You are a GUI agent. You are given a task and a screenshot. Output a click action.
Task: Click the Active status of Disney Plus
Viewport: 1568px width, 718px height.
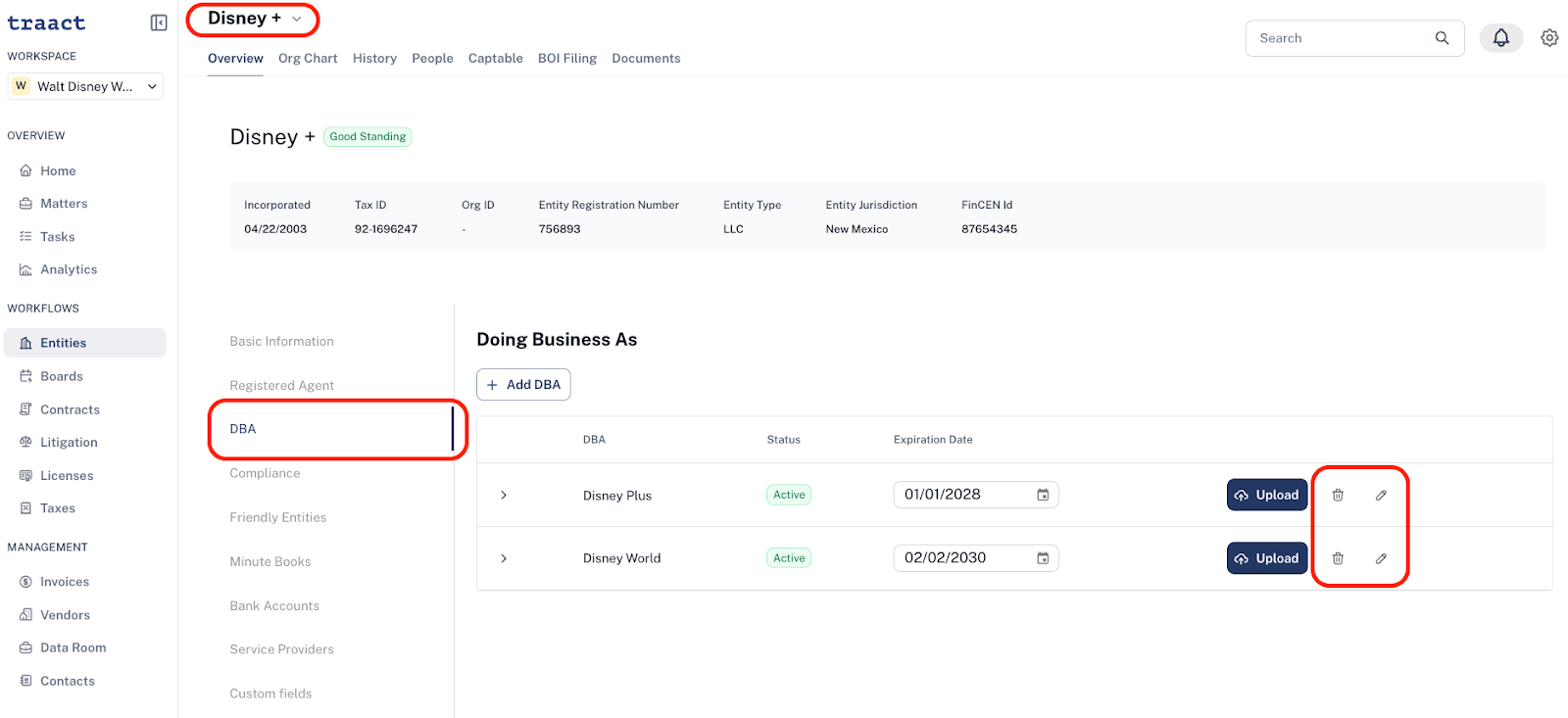pyautogui.click(x=789, y=495)
